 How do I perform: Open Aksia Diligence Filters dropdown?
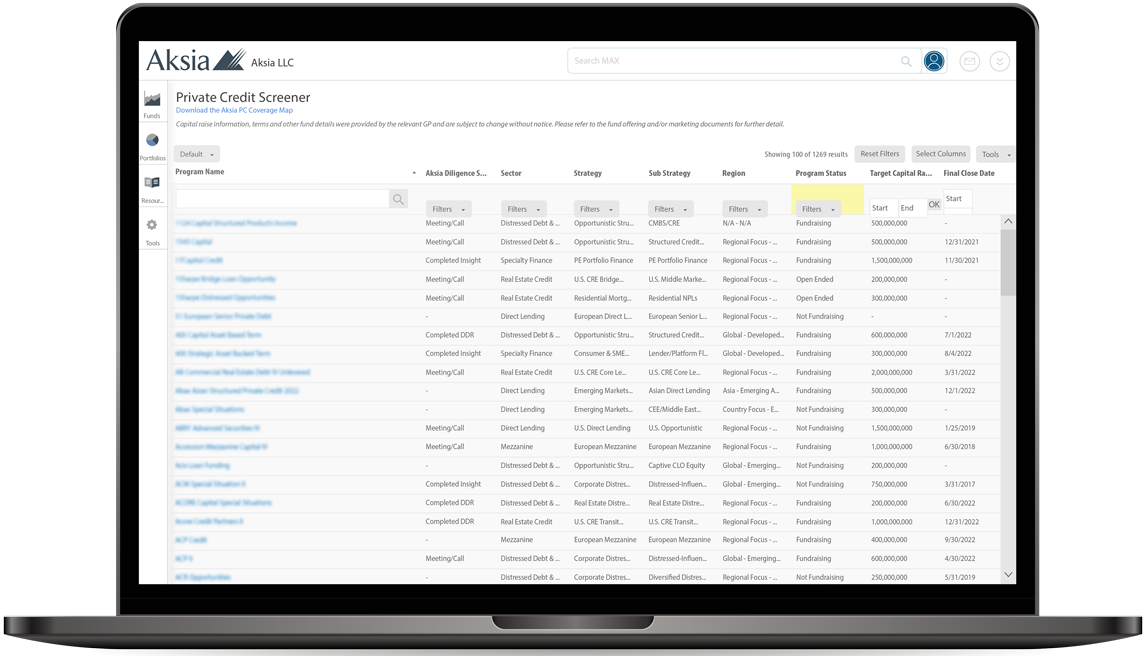448,209
